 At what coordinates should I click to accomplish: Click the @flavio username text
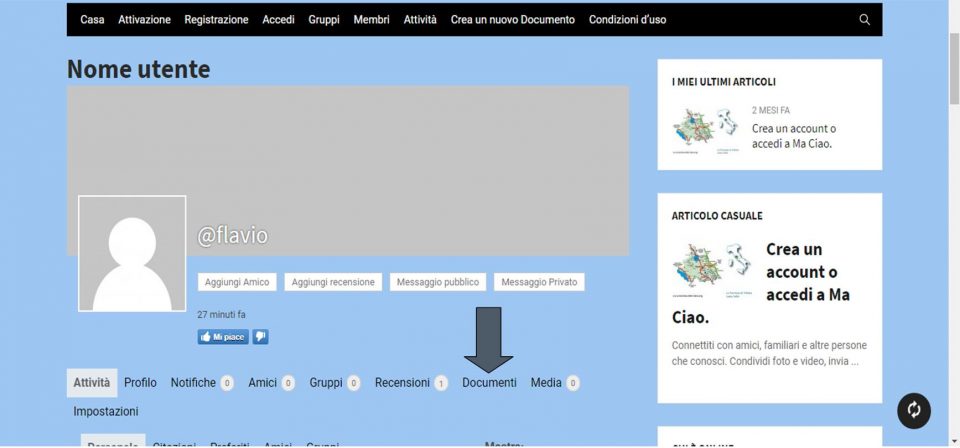click(233, 236)
